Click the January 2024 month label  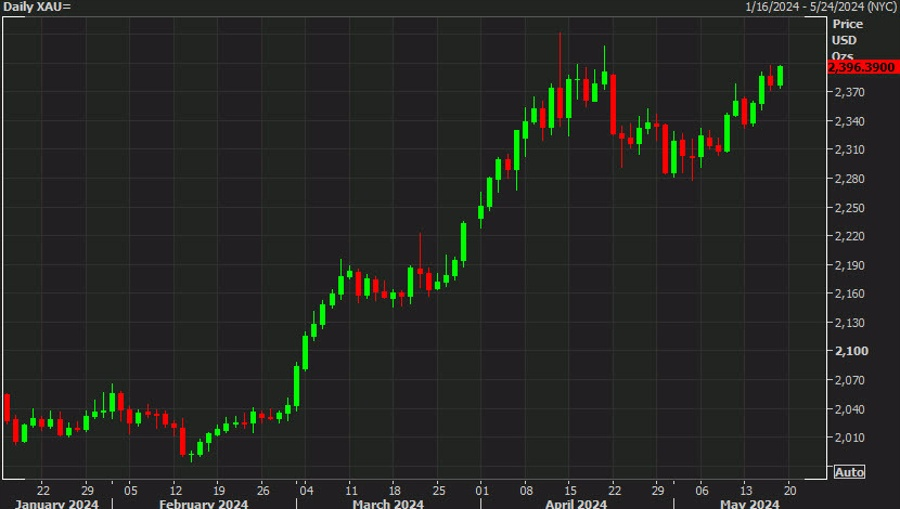(x=56, y=504)
